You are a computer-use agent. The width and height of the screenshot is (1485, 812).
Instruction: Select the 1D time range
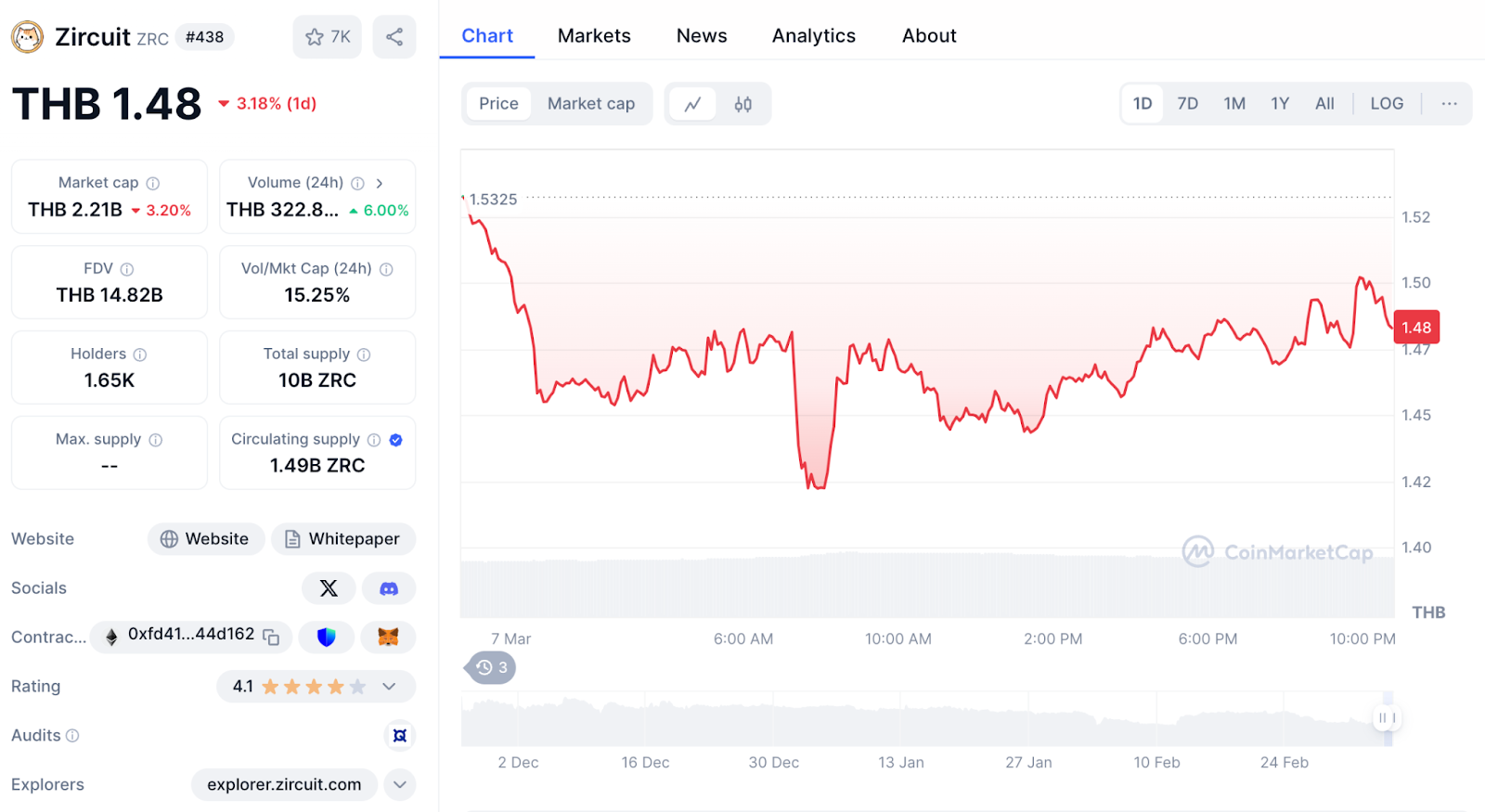(1143, 104)
